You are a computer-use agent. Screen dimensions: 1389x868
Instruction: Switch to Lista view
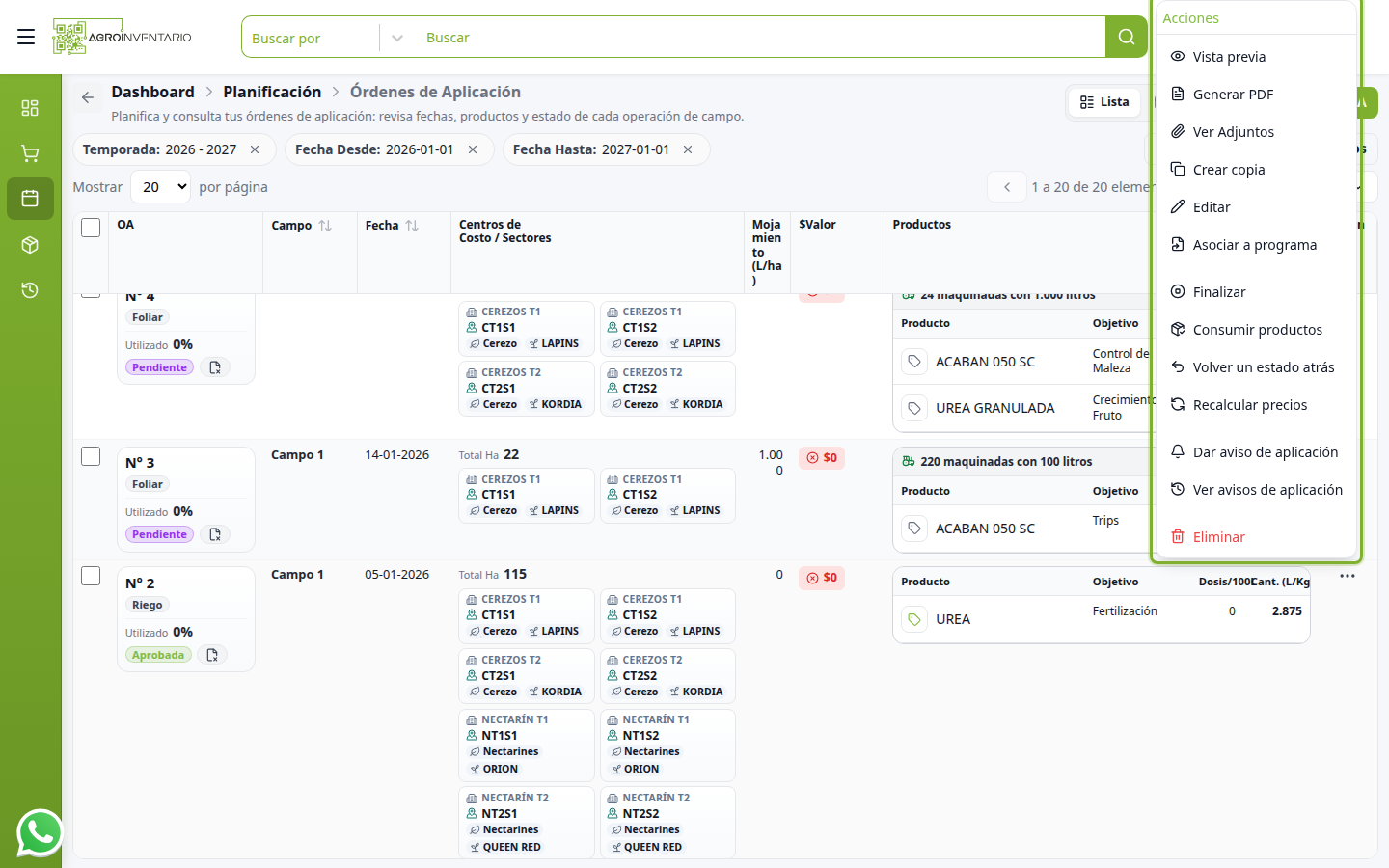click(x=1104, y=102)
